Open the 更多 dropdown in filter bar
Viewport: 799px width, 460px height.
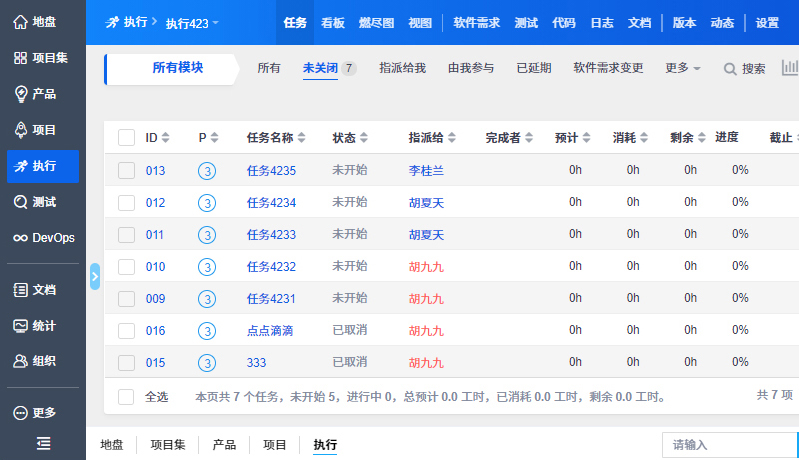[683, 68]
